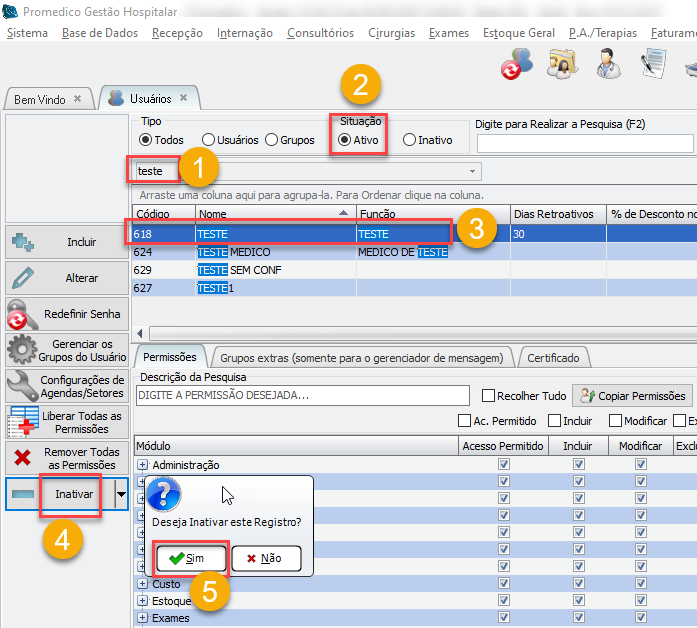Viewport: 697px width, 628px height.
Task: Select the Grupos type radio button
Action: [271, 140]
